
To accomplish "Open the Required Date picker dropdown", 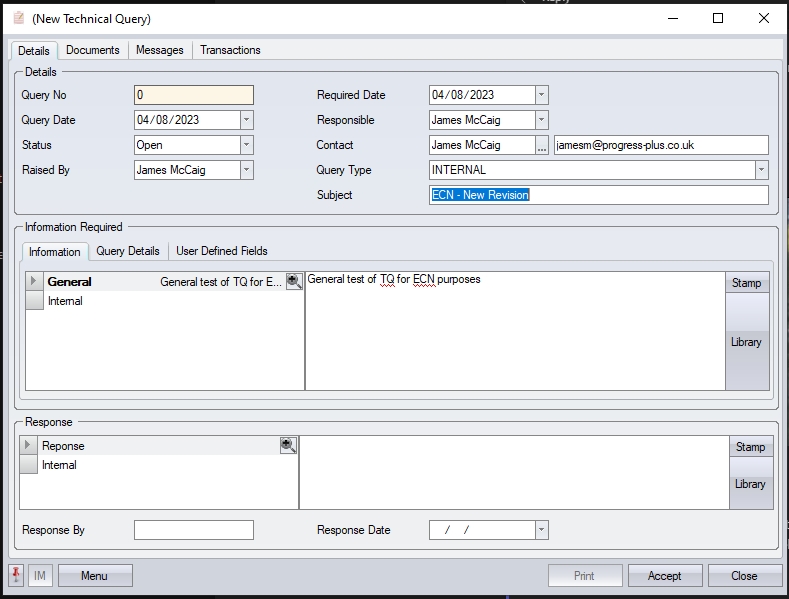I will click(541, 95).
